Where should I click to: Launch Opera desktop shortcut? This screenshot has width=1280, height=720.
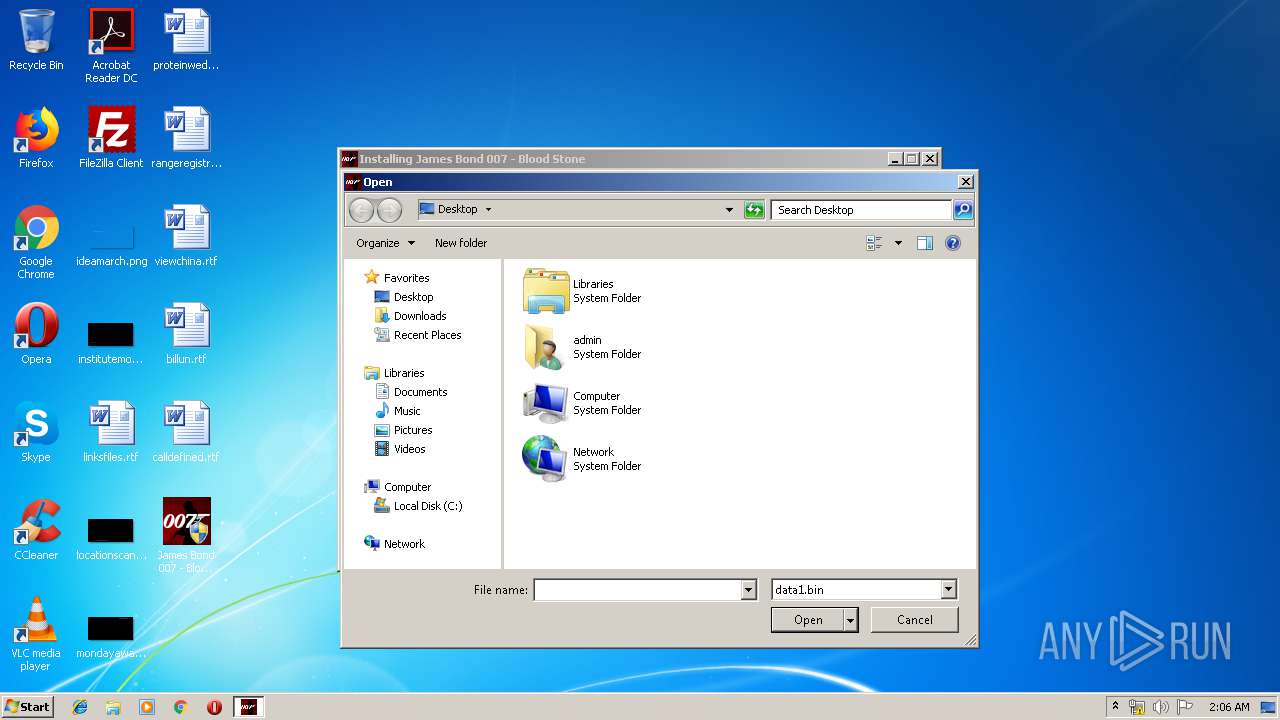[x=36, y=334]
